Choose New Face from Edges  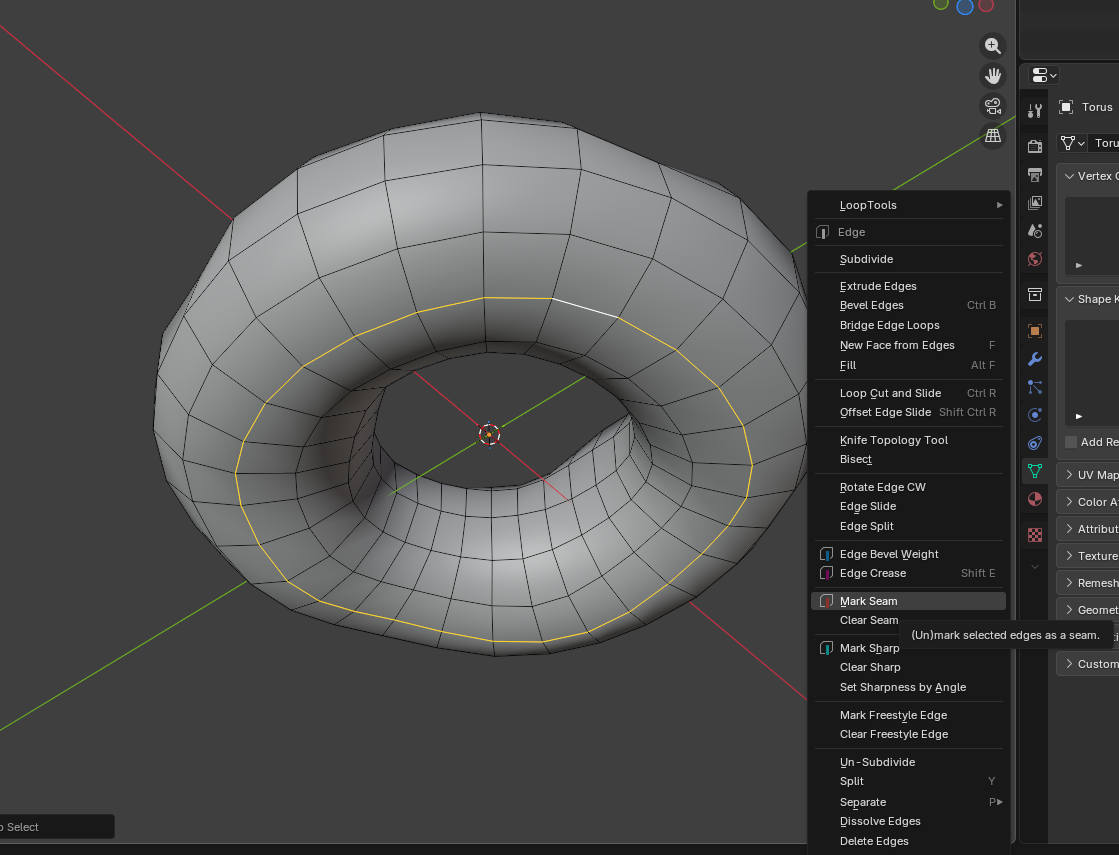(908, 345)
